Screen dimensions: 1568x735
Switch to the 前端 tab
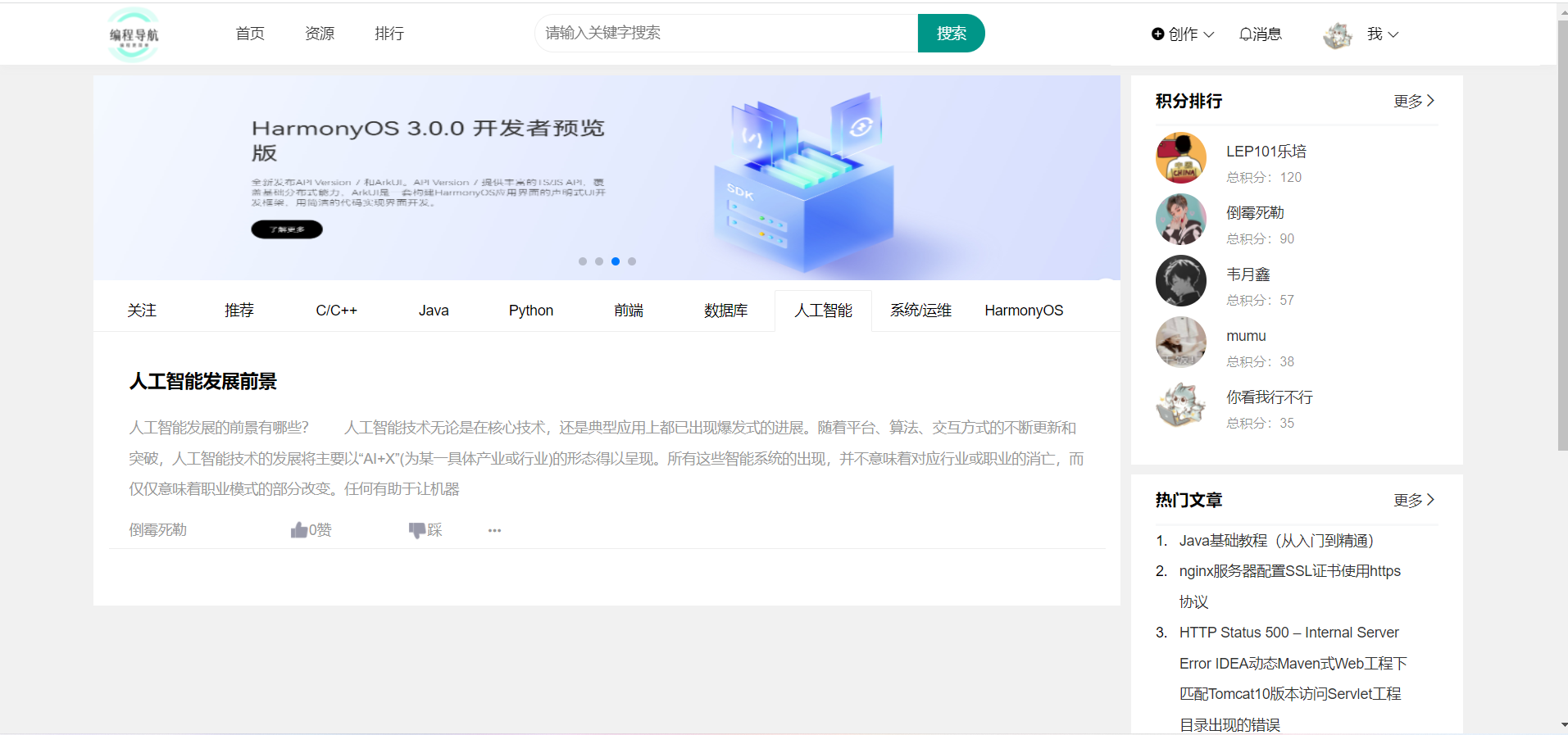[x=629, y=311]
